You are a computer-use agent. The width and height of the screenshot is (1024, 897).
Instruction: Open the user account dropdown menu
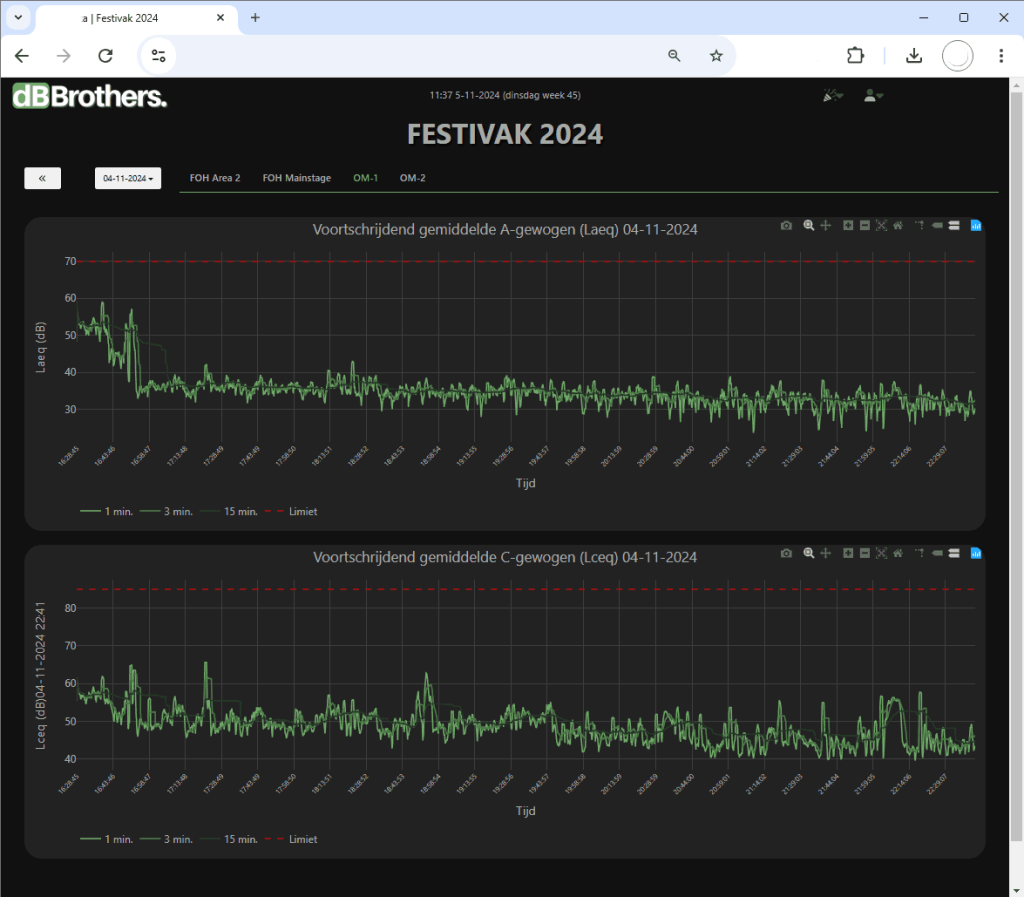coord(873,95)
